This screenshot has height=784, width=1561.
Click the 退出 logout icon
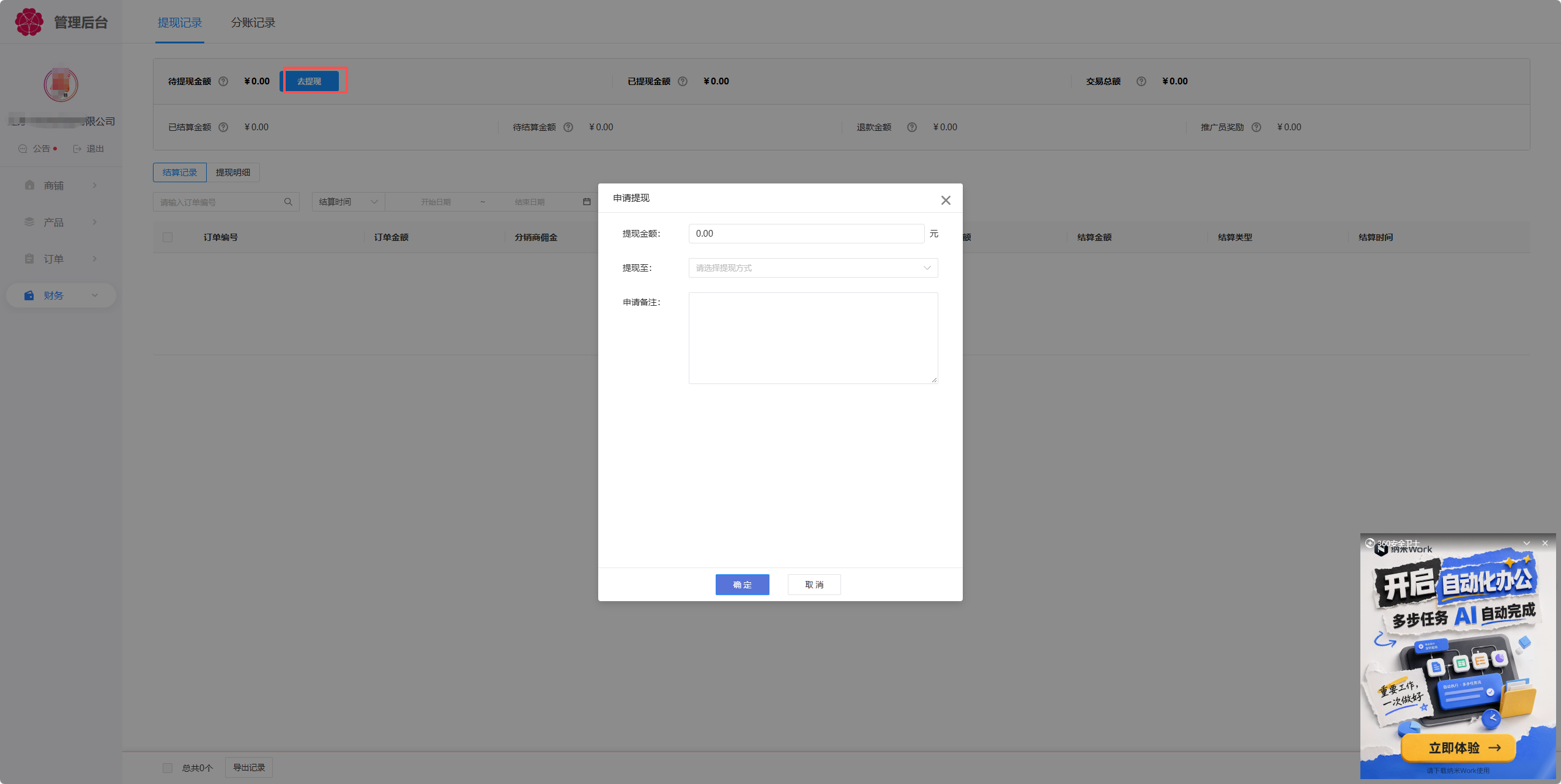77,149
